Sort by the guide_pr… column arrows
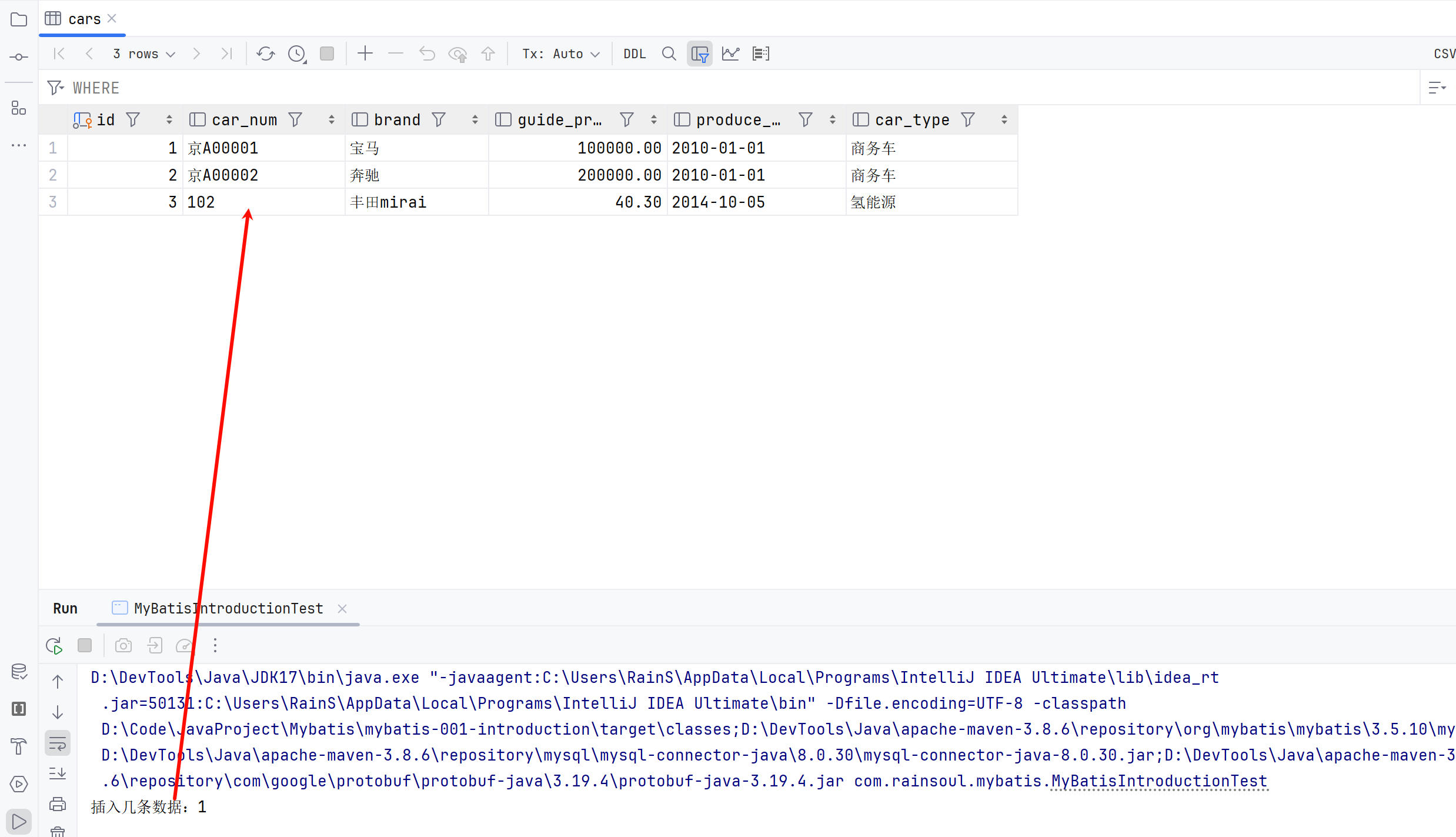Screen dimensions: 1456x837 pyautogui.click(x=654, y=120)
